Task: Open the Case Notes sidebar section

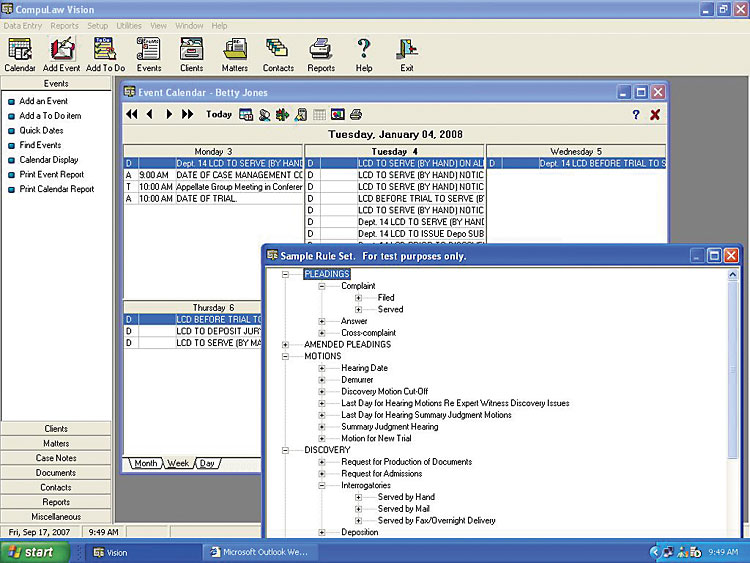Action: [x=56, y=458]
